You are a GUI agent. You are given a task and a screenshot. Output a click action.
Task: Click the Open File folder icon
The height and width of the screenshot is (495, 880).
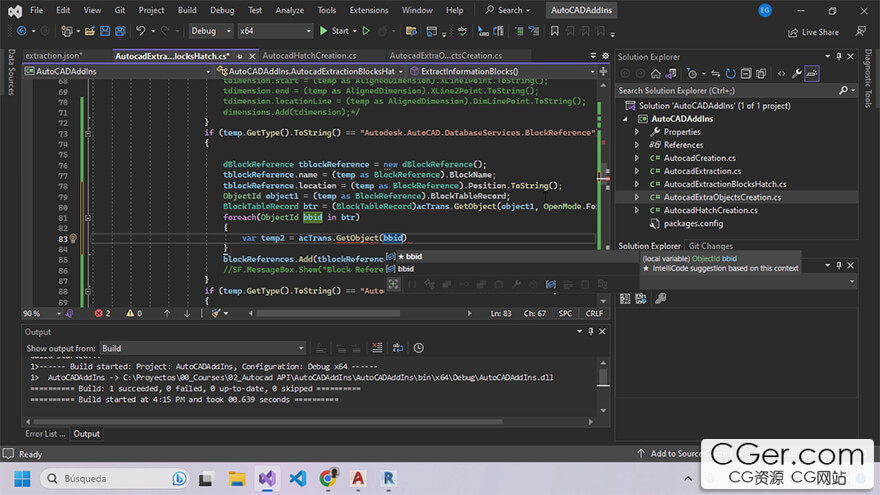90,31
